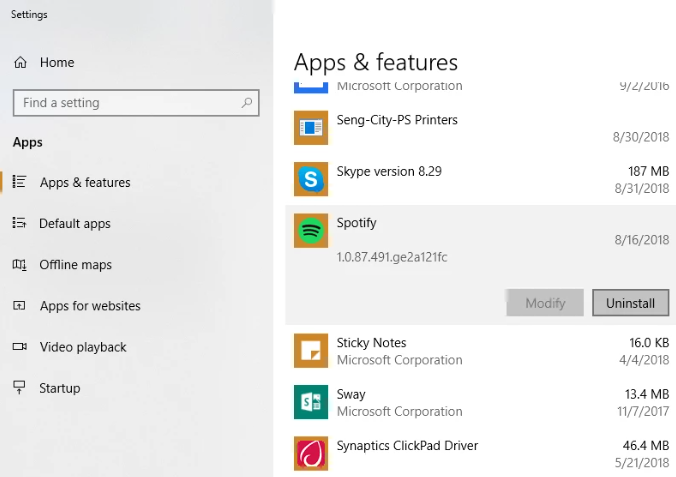Focus the Find a setting box
The image size is (676, 477).
coord(136,103)
